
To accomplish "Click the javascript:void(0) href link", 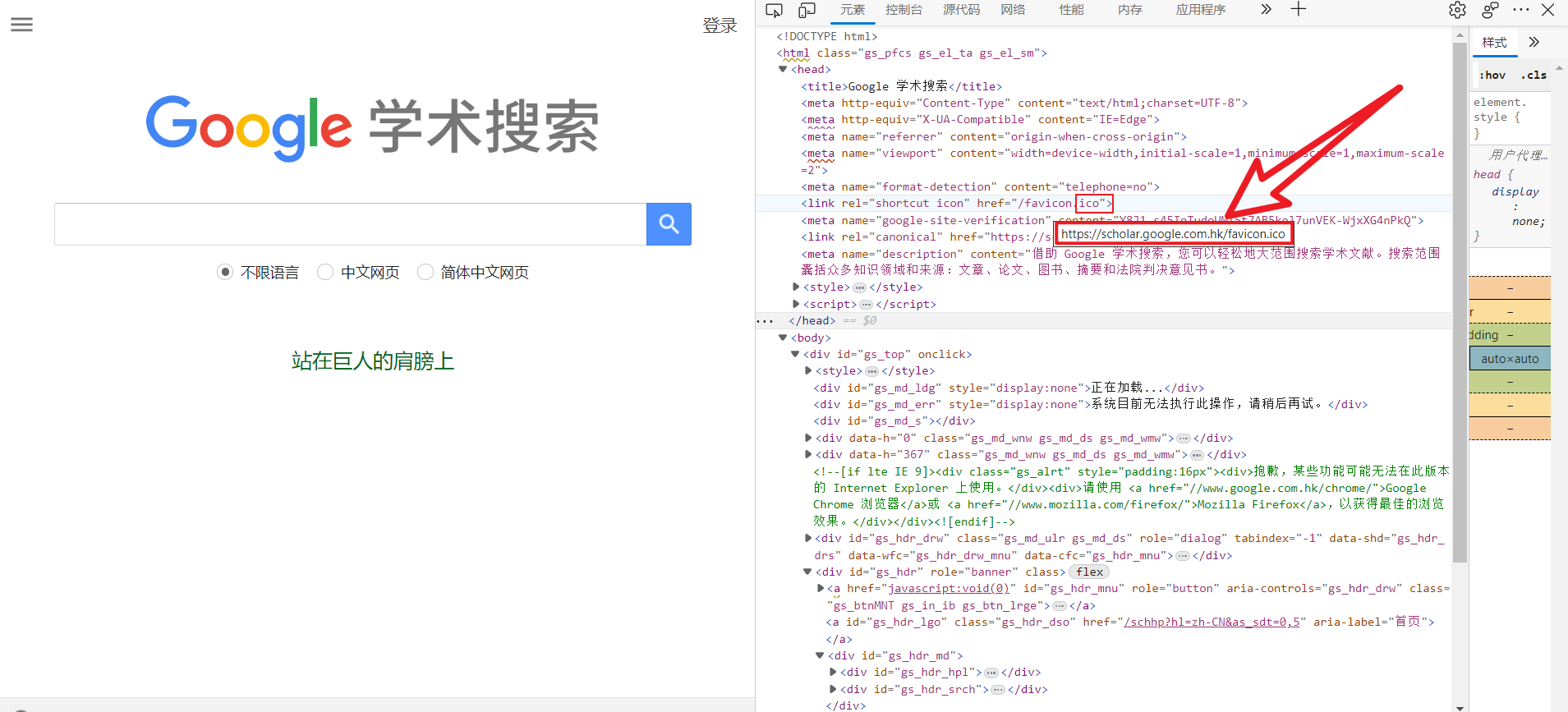I will point(949,589).
